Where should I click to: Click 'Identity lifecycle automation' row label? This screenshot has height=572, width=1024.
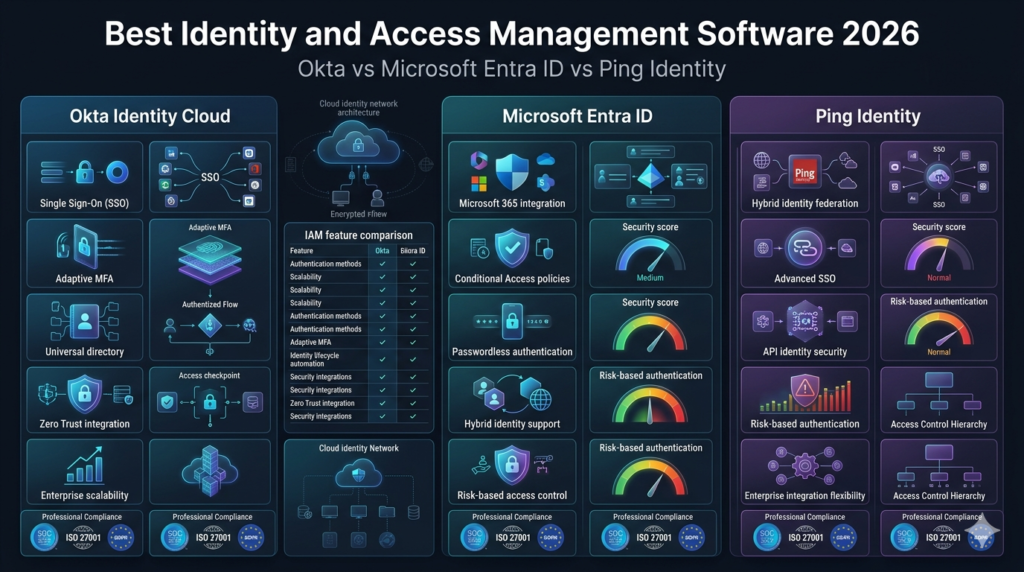[314, 359]
